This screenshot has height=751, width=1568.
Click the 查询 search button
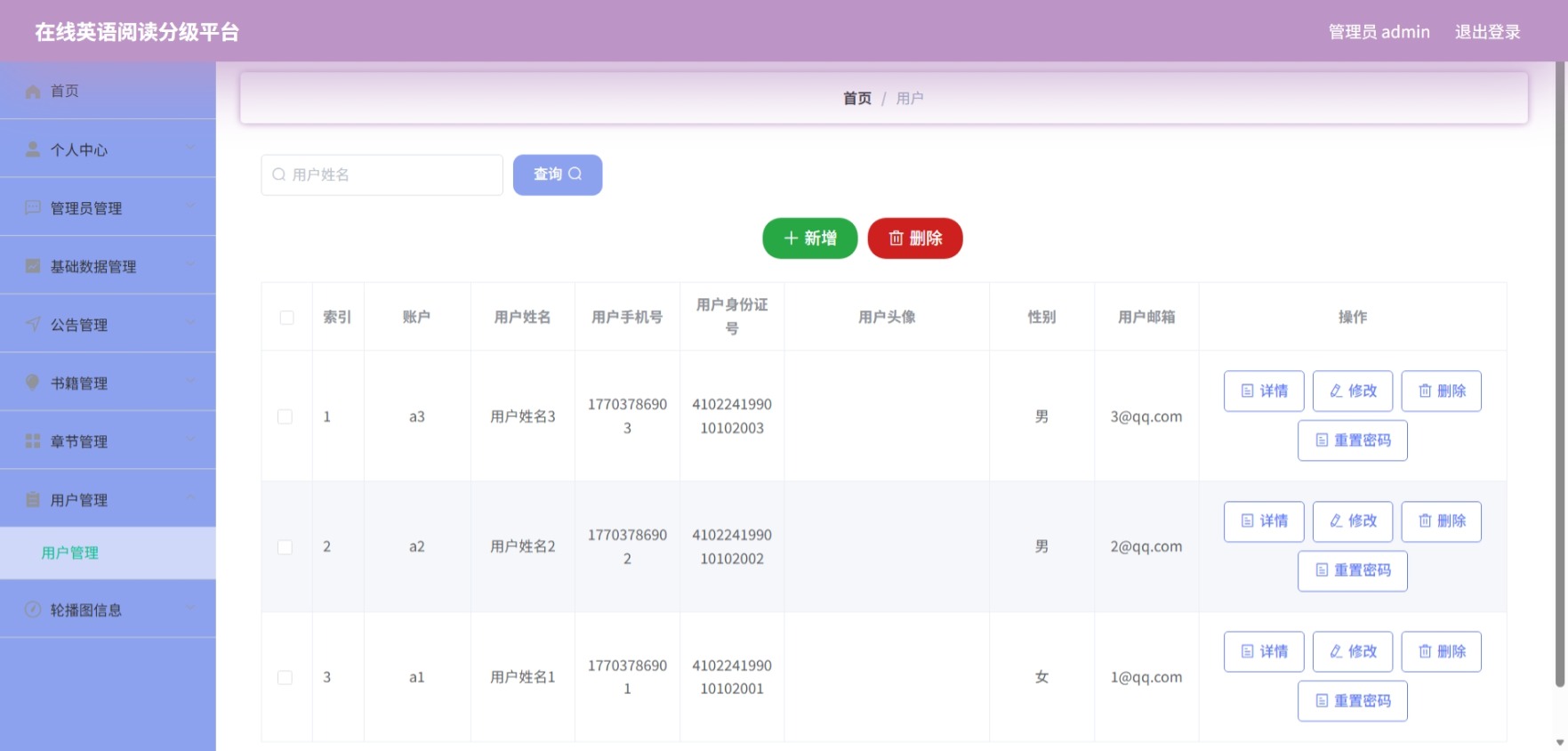pyautogui.click(x=558, y=174)
